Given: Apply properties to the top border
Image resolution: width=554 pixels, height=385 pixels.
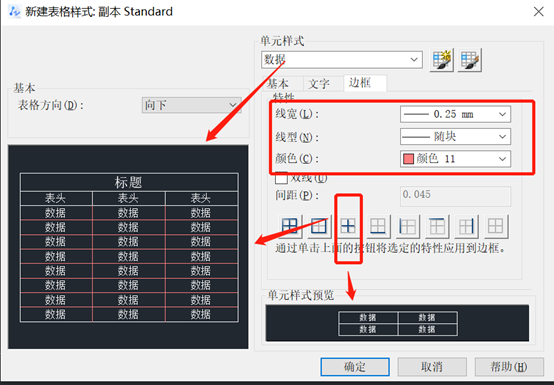Looking at the screenshot, I should 437,226.
